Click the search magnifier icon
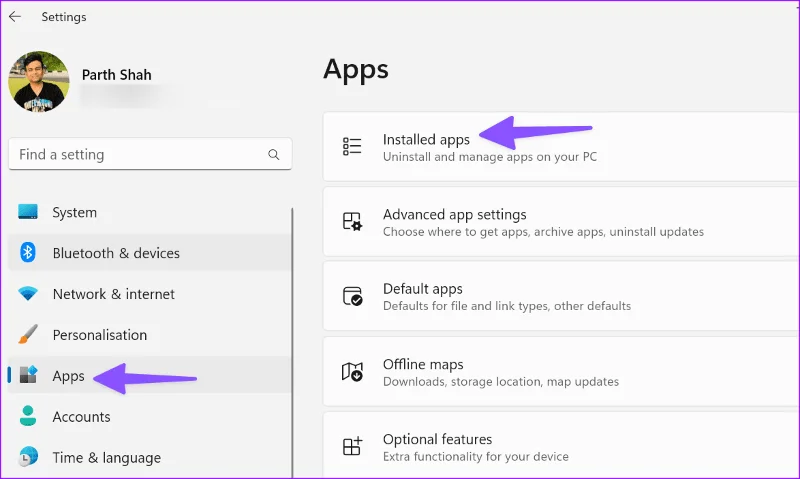The height and width of the screenshot is (479, 800). pyautogui.click(x=273, y=154)
